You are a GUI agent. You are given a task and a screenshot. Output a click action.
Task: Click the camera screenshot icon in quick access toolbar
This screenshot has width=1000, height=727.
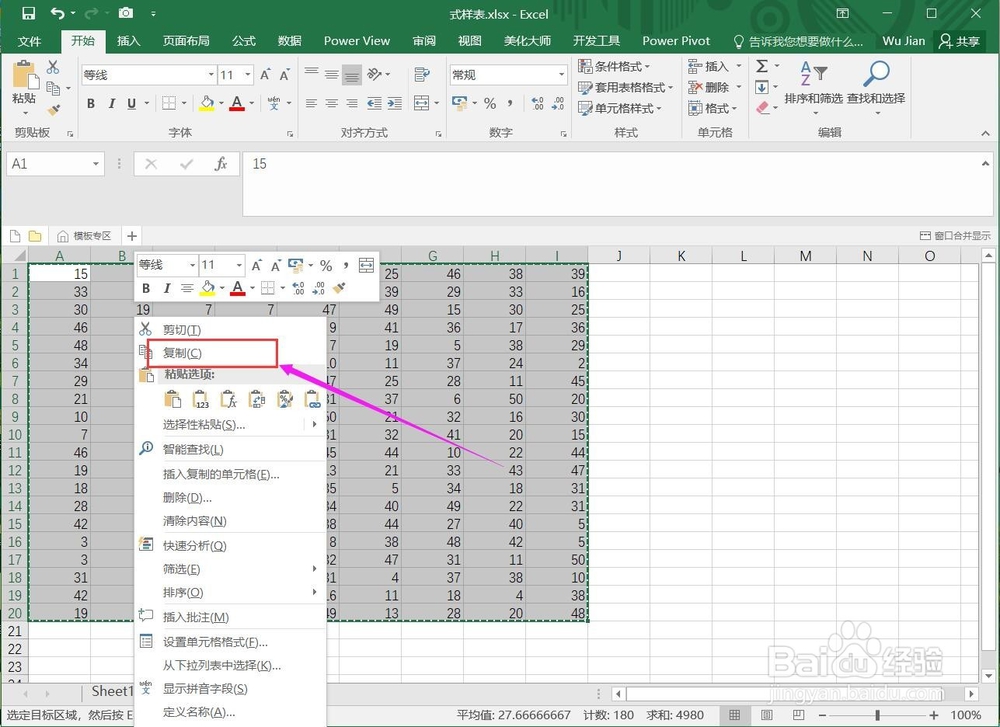tap(126, 13)
